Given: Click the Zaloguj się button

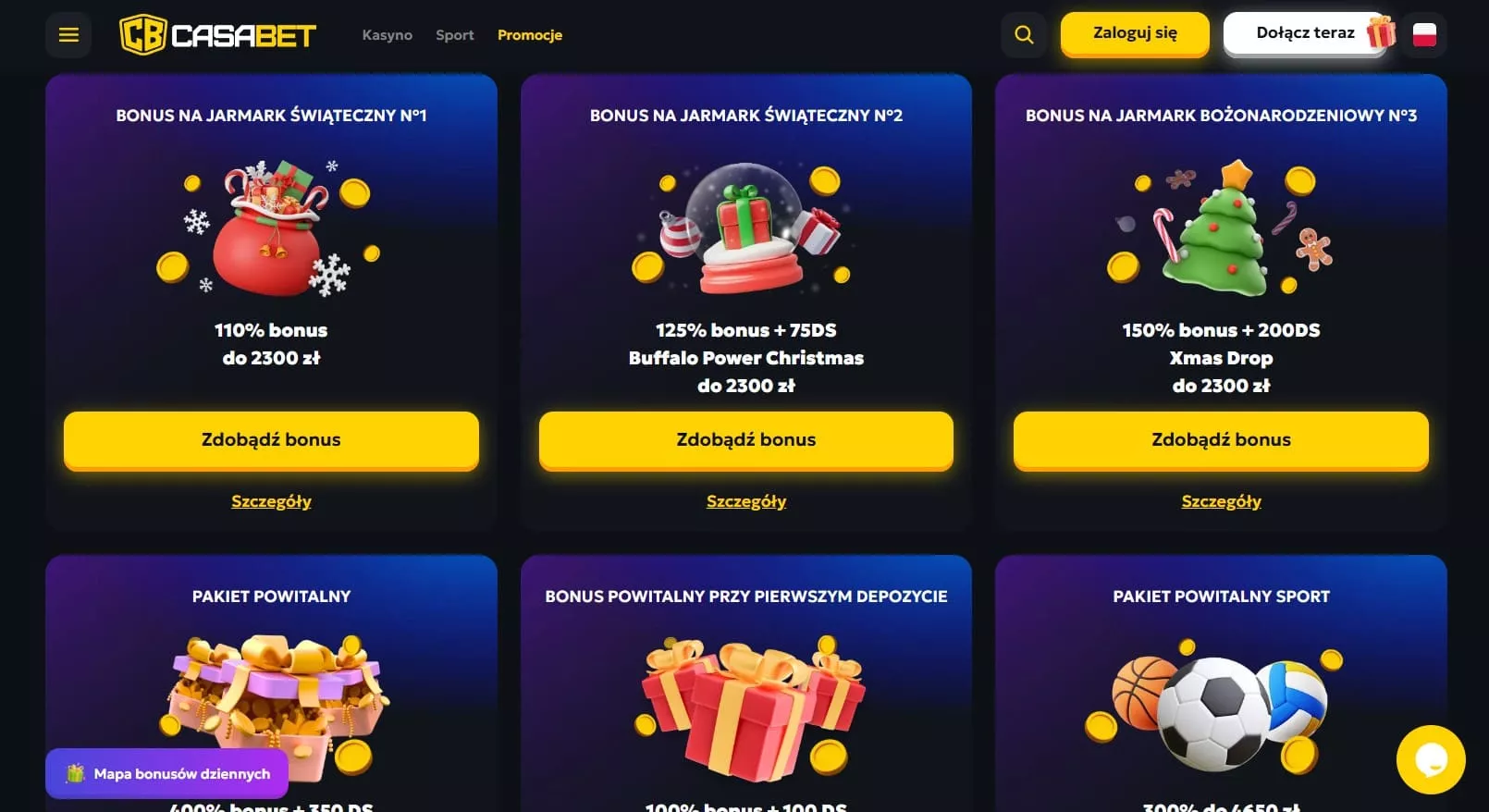Looking at the screenshot, I should pos(1135,33).
